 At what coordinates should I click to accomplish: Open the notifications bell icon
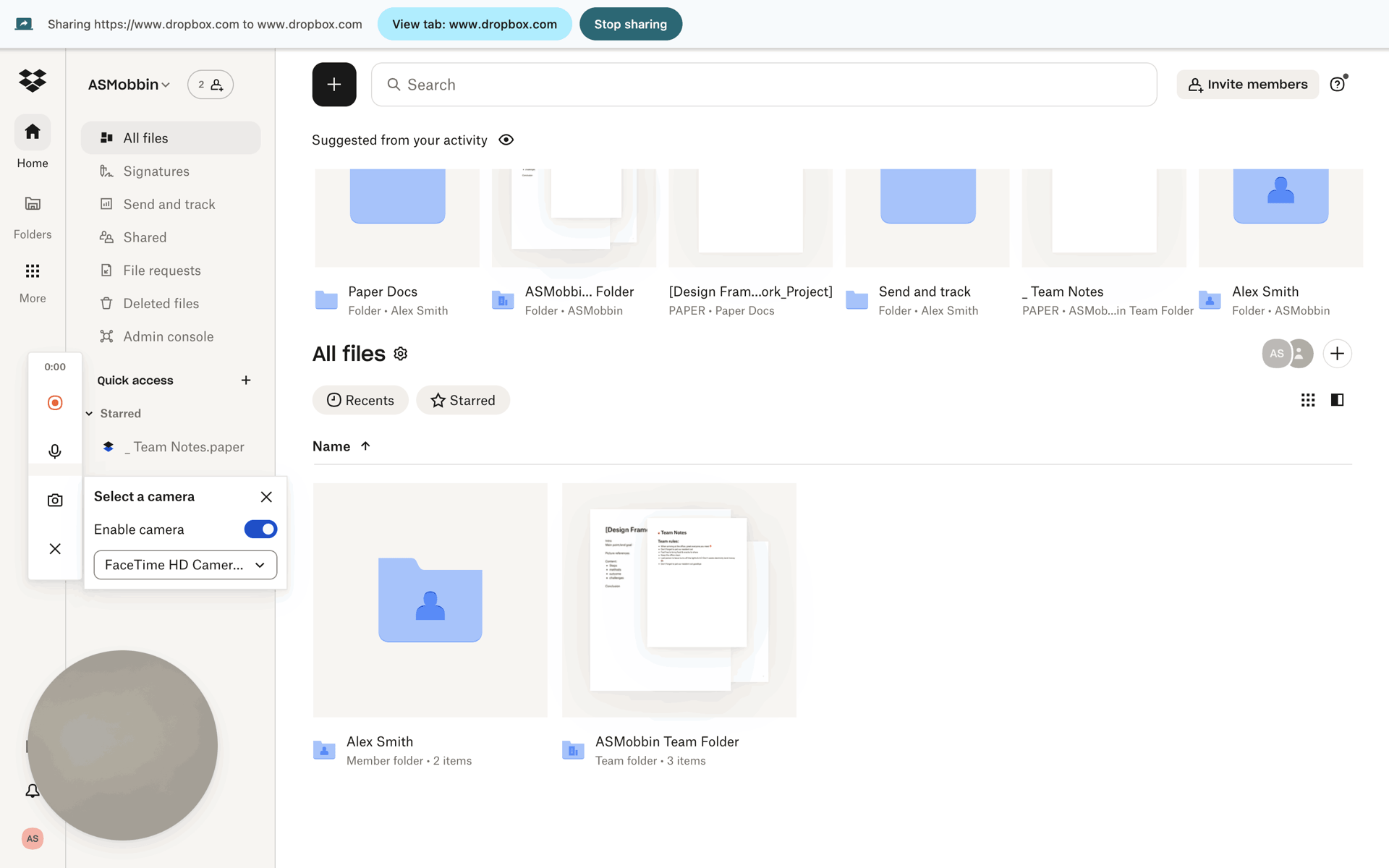33,791
